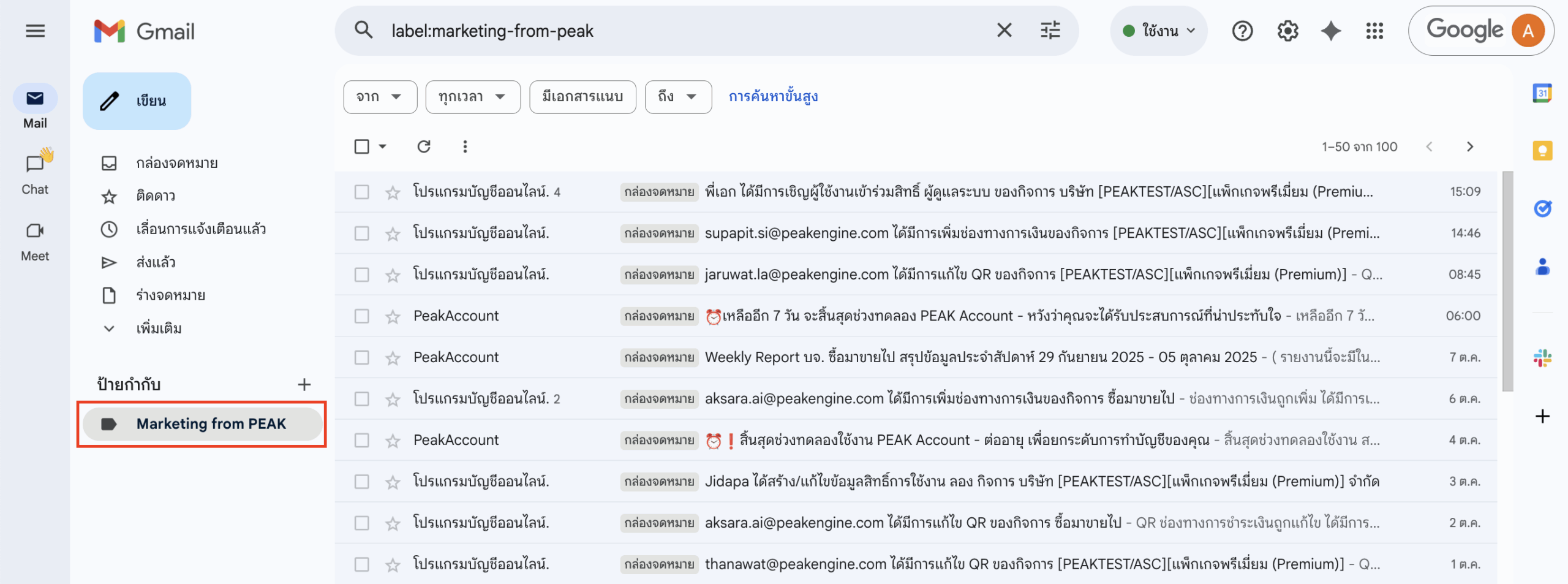Screen dimensions: 1568x584
Task: Star the PeakAccount Weekly Report email
Action: click(x=391, y=357)
